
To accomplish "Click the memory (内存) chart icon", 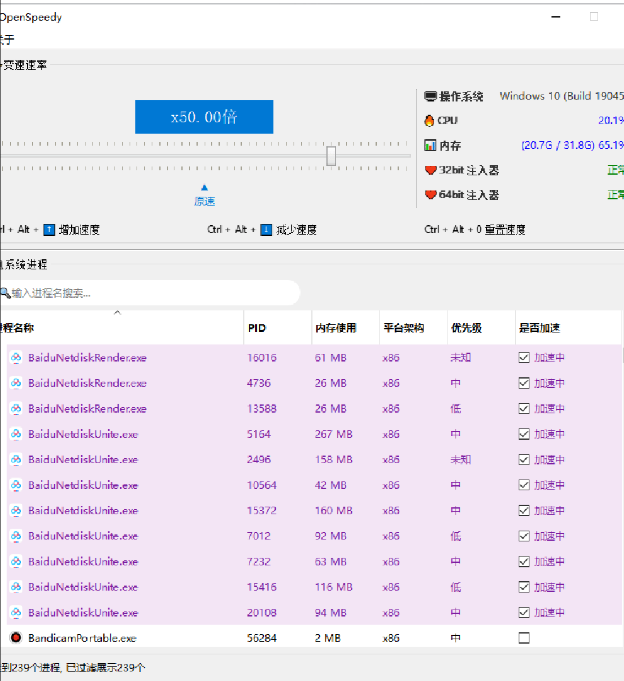I will click(x=430, y=146).
